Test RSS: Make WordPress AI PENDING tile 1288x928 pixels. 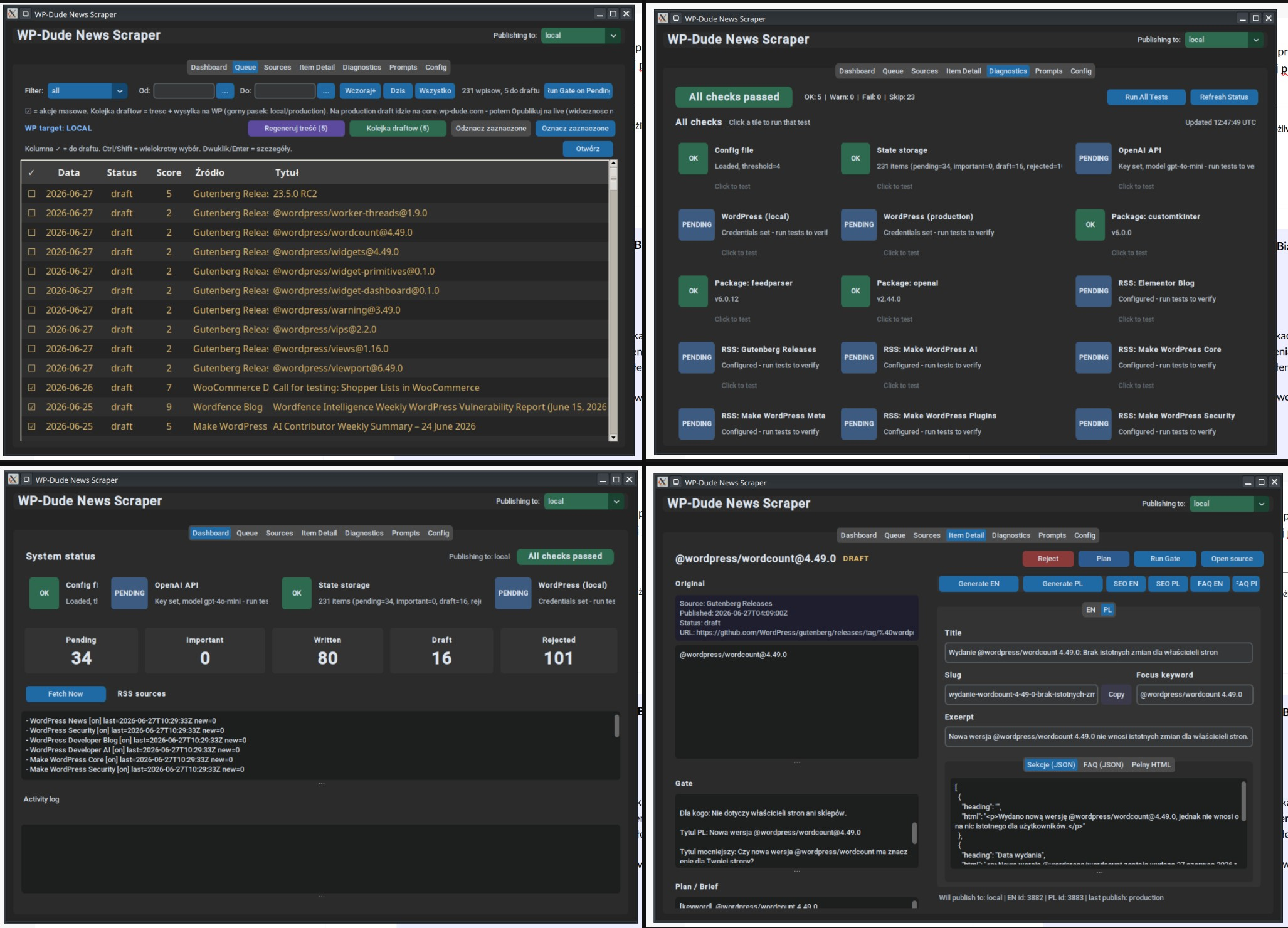(858, 357)
